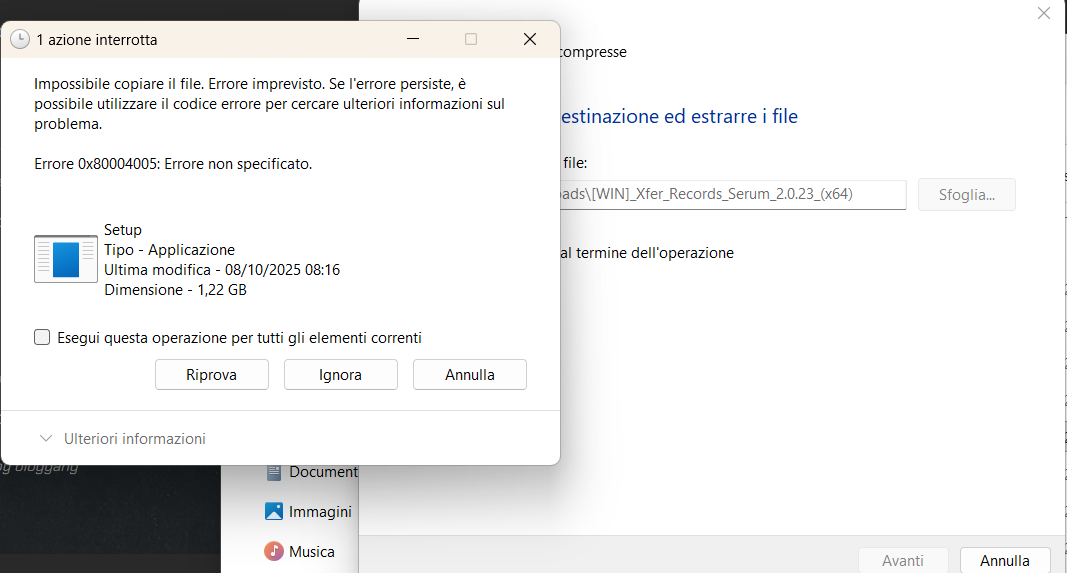Click the Musica music note icon

tap(274, 551)
